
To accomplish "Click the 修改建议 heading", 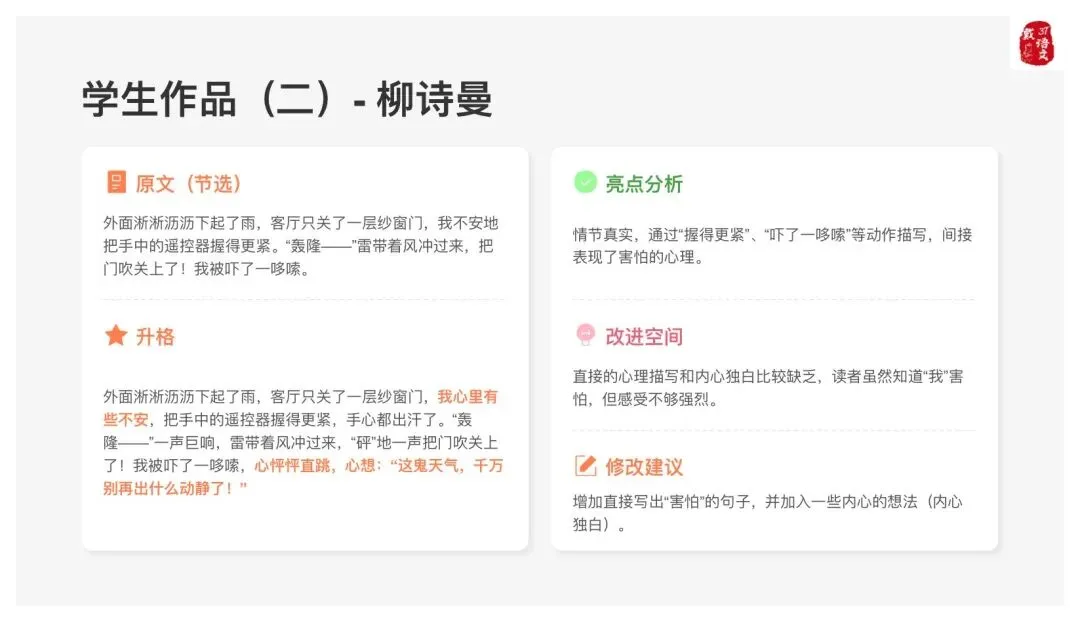I will pos(644,467).
